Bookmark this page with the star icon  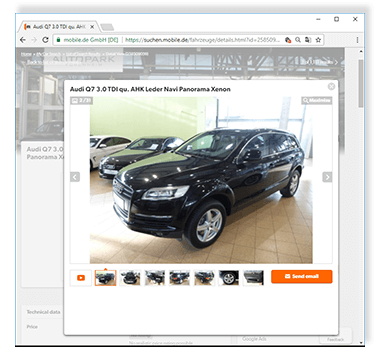tap(318, 40)
